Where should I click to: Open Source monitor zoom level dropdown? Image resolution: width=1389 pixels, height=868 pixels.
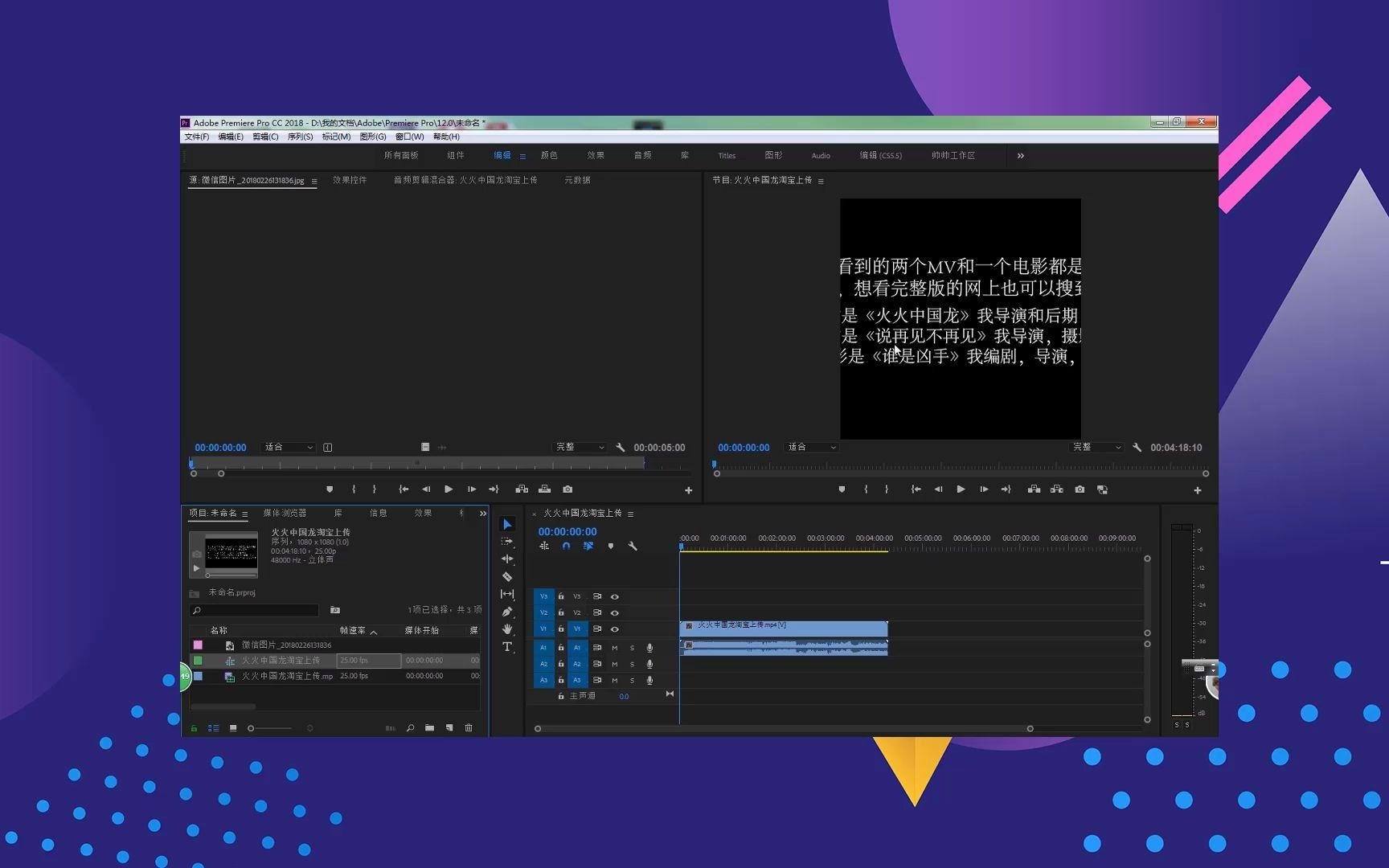point(289,448)
